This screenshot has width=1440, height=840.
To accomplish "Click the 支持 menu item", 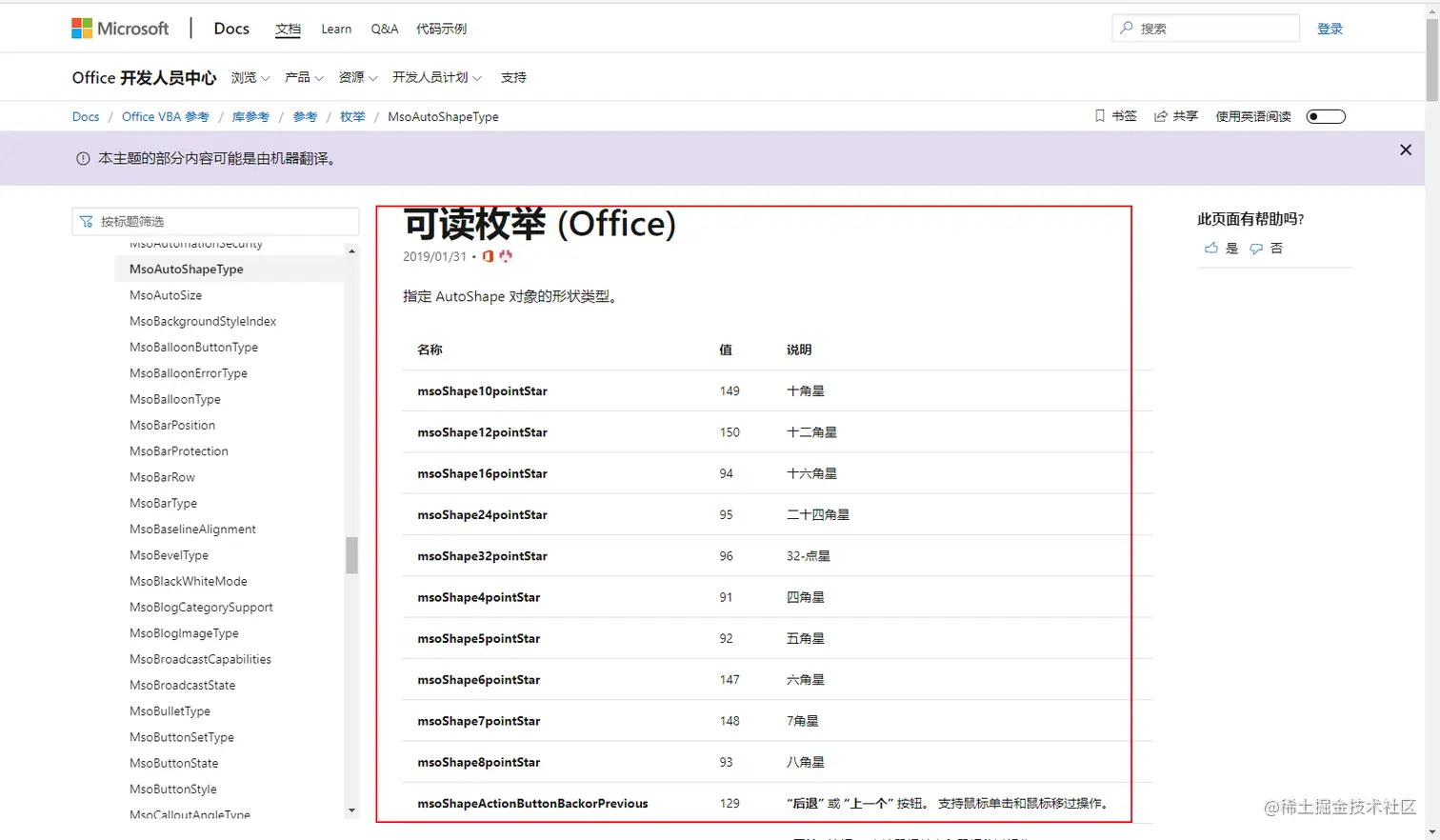I will point(513,77).
